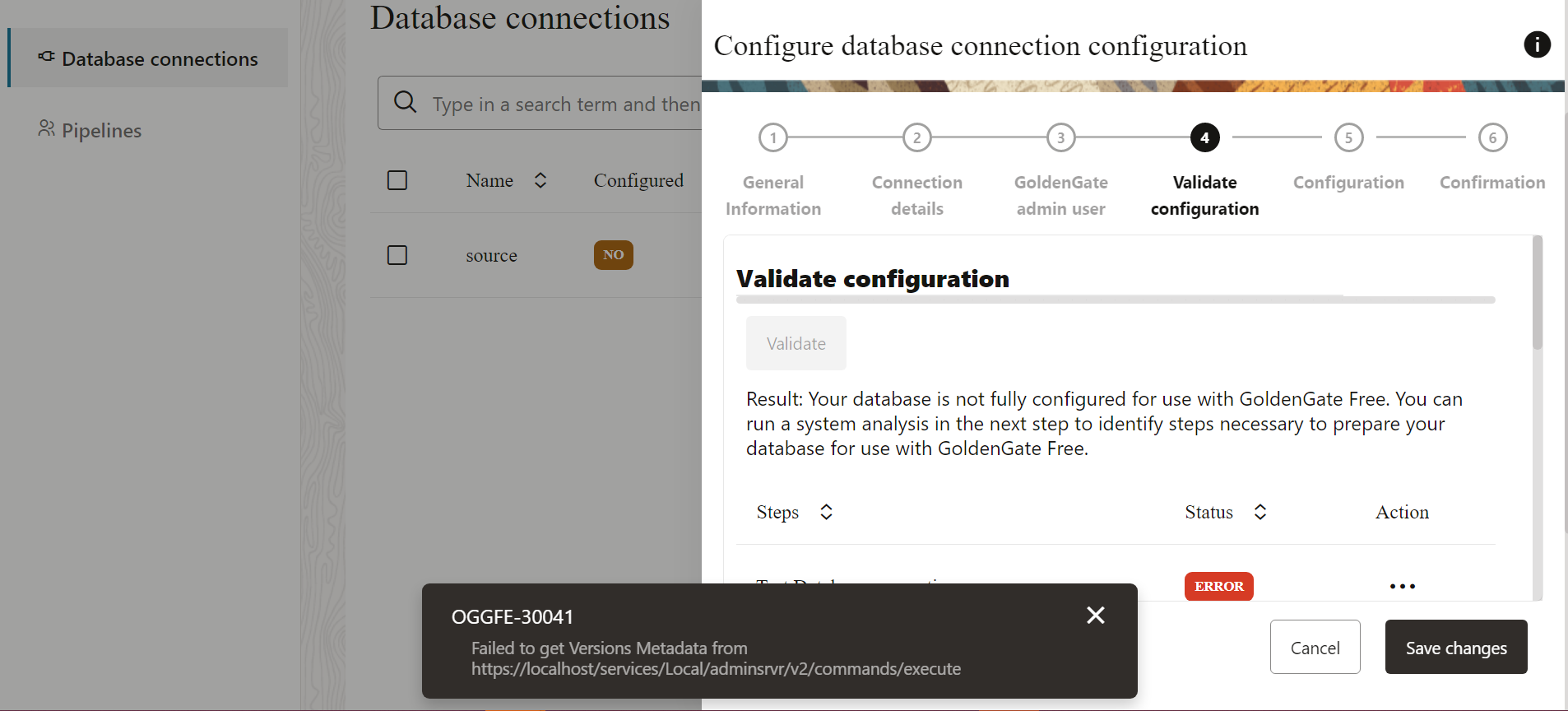Dismiss the OGGFE-30041 error notification
Image resolution: width=1568 pixels, height=711 pixels.
[1095, 615]
